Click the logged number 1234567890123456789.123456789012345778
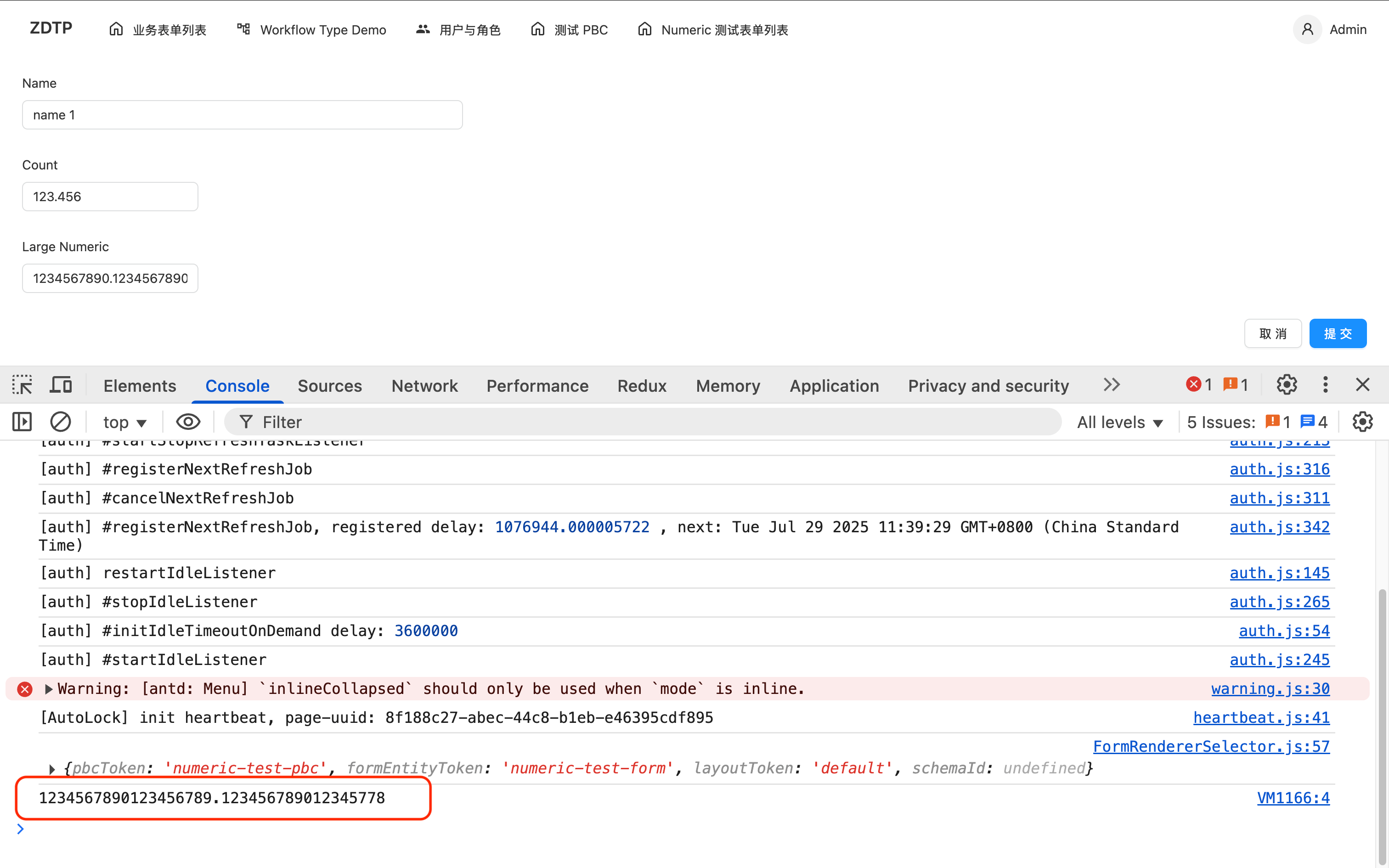 click(x=212, y=798)
